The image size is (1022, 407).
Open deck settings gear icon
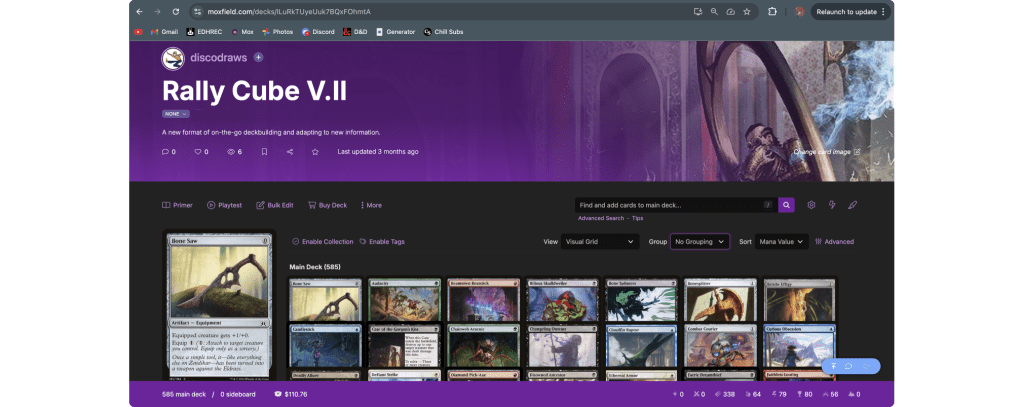pyautogui.click(x=811, y=205)
